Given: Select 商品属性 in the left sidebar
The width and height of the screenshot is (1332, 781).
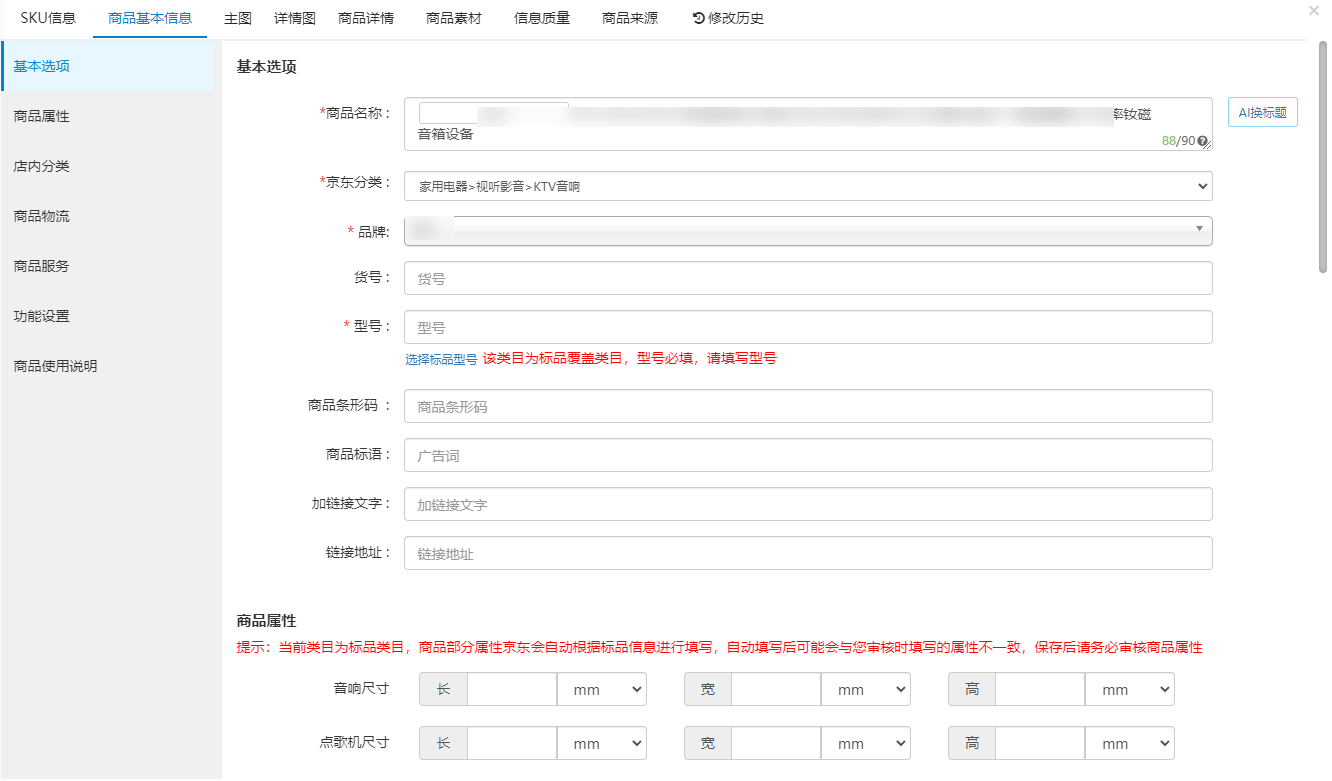Looking at the screenshot, I should [42, 116].
